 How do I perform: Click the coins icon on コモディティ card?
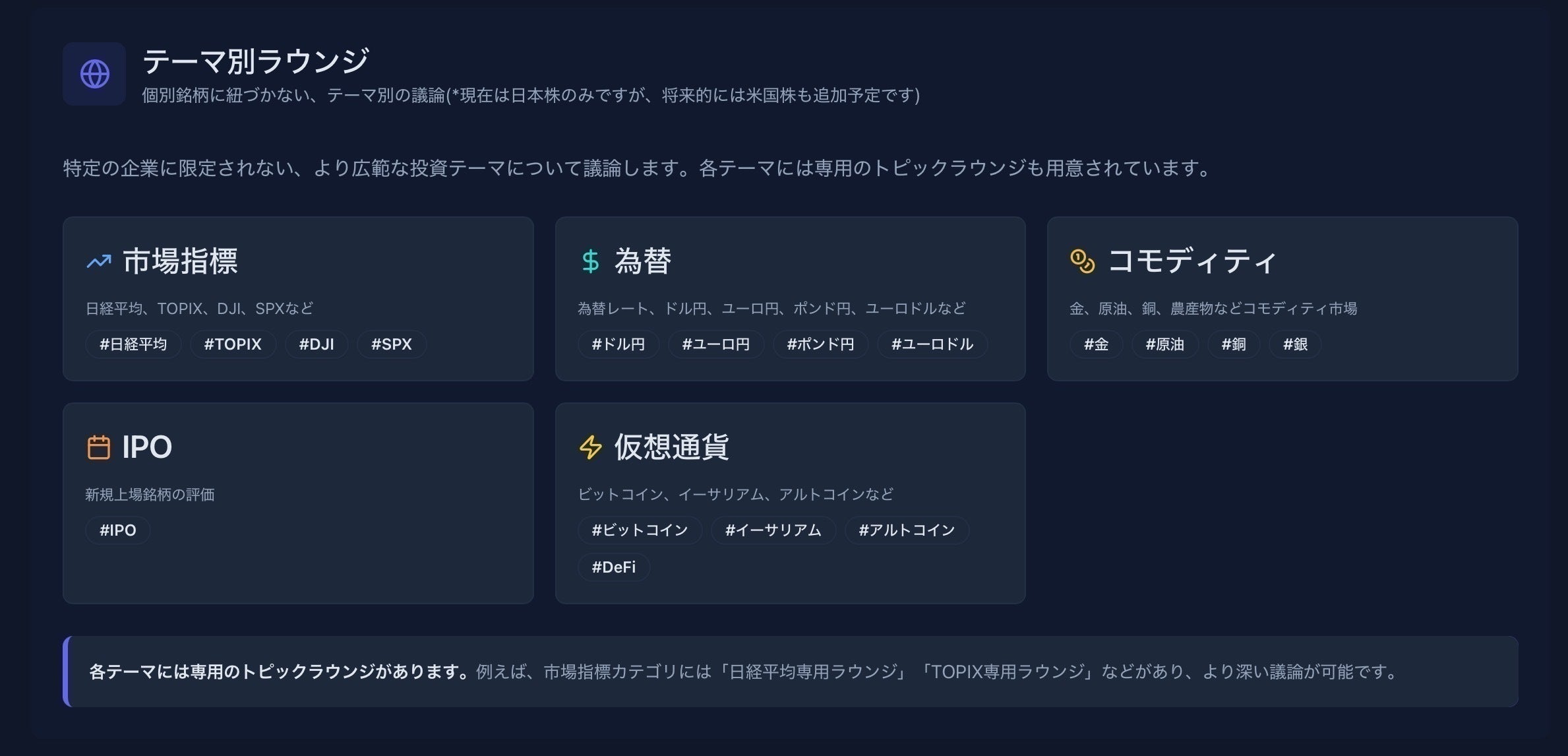point(1081,261)
